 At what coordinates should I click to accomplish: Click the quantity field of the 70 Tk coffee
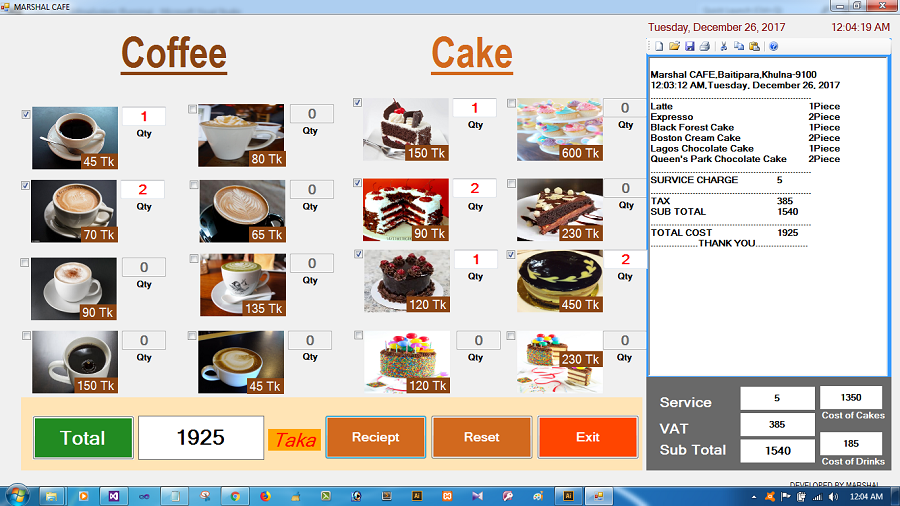click(x=144, y=190)
